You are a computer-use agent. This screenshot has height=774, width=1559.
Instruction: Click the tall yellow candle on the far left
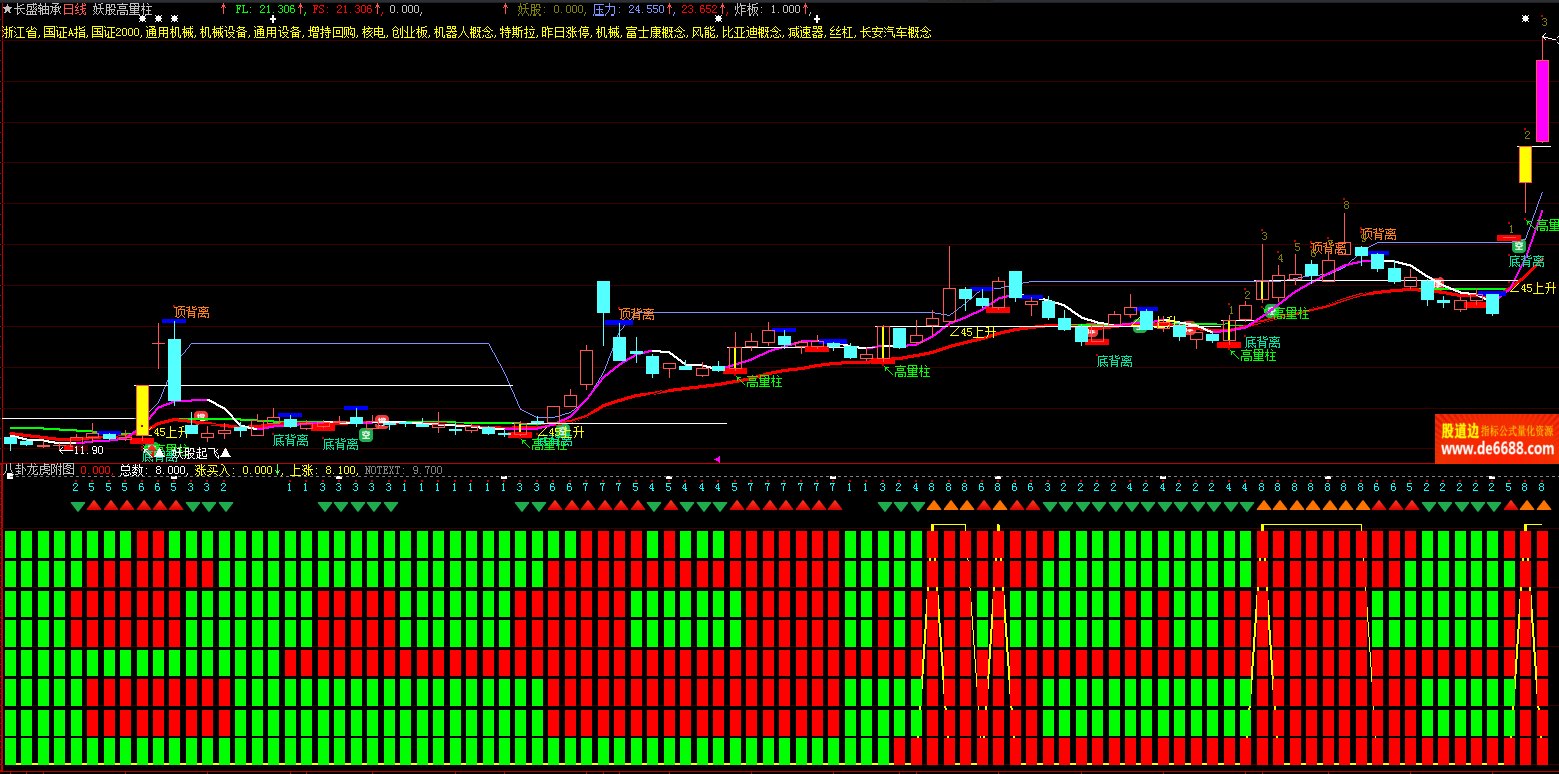[x=142, y=410]
